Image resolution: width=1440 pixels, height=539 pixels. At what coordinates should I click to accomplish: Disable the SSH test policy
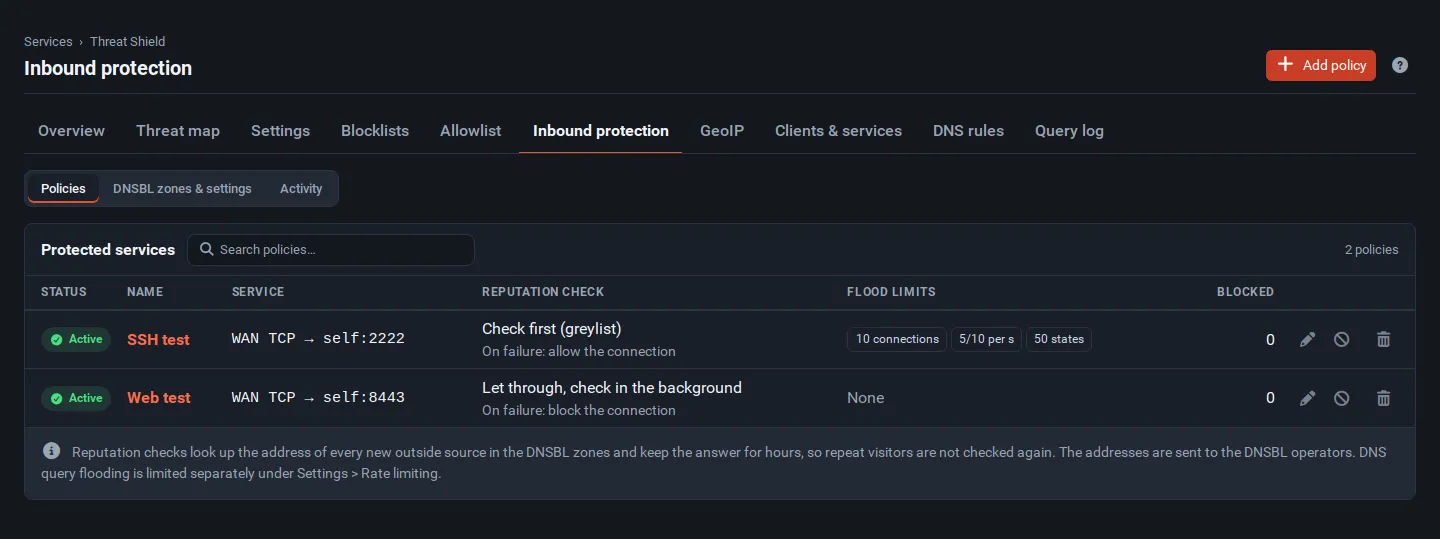click(1342, 340)
